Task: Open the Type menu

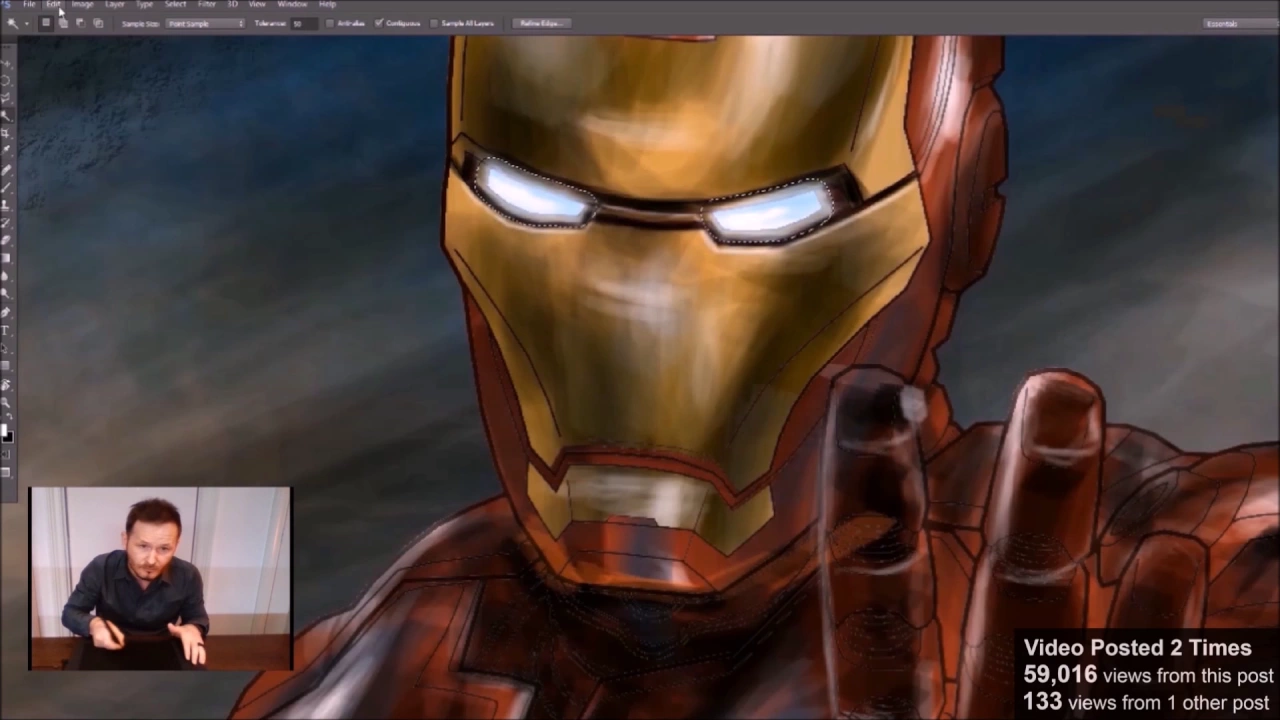Action: (x=144, y=4)
